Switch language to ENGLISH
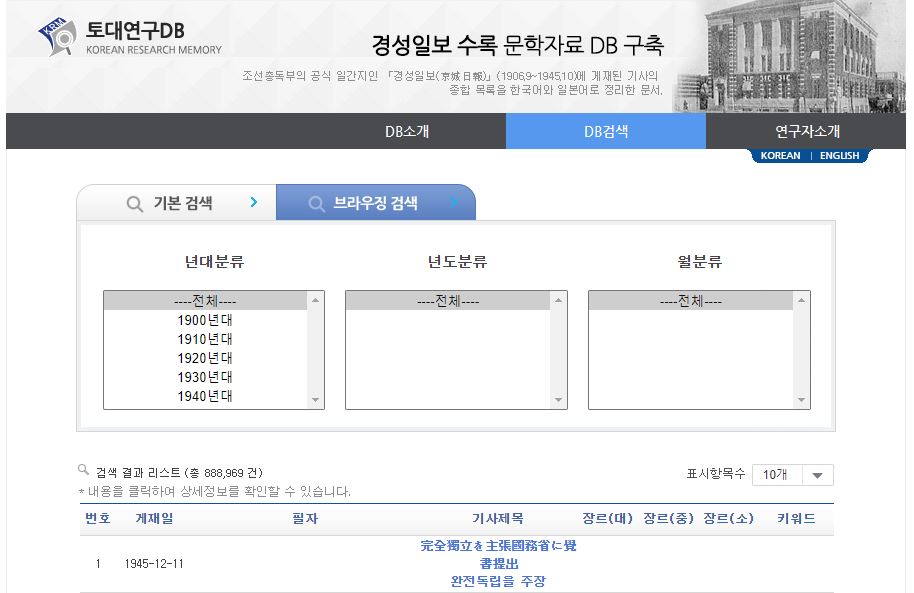 click(x=839, y=156)
